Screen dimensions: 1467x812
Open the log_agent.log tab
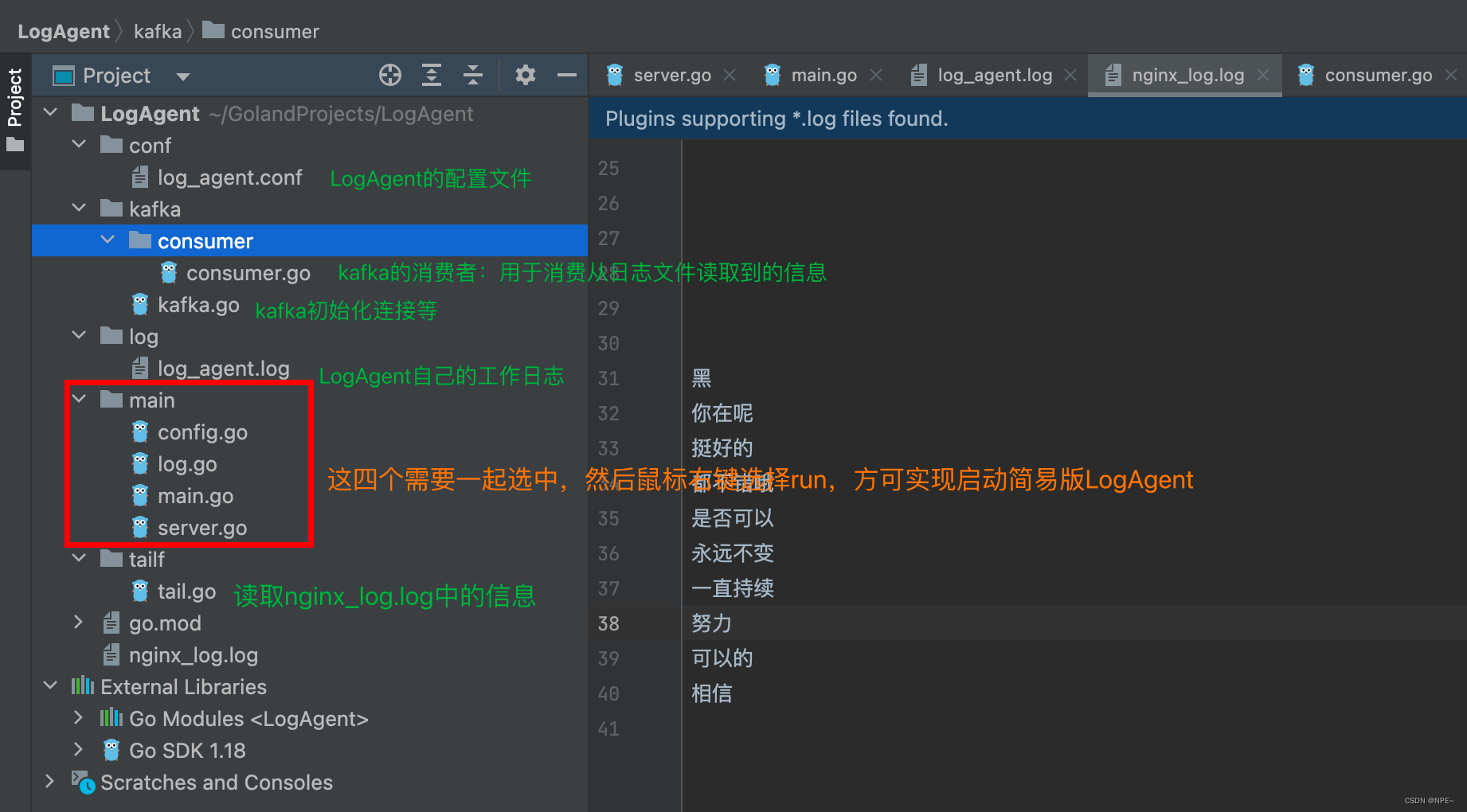point(994,75)
